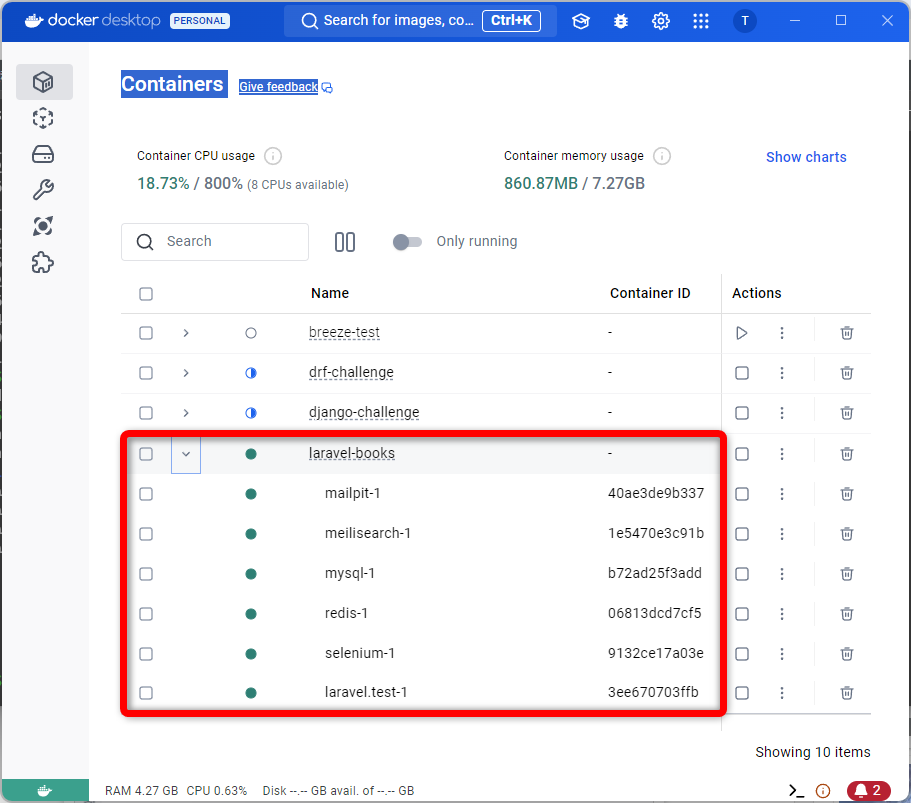Screen dimensions: 911x803
Task: Open the Builds wrench icon in sidebar
Action: click(x=43, y=190)
